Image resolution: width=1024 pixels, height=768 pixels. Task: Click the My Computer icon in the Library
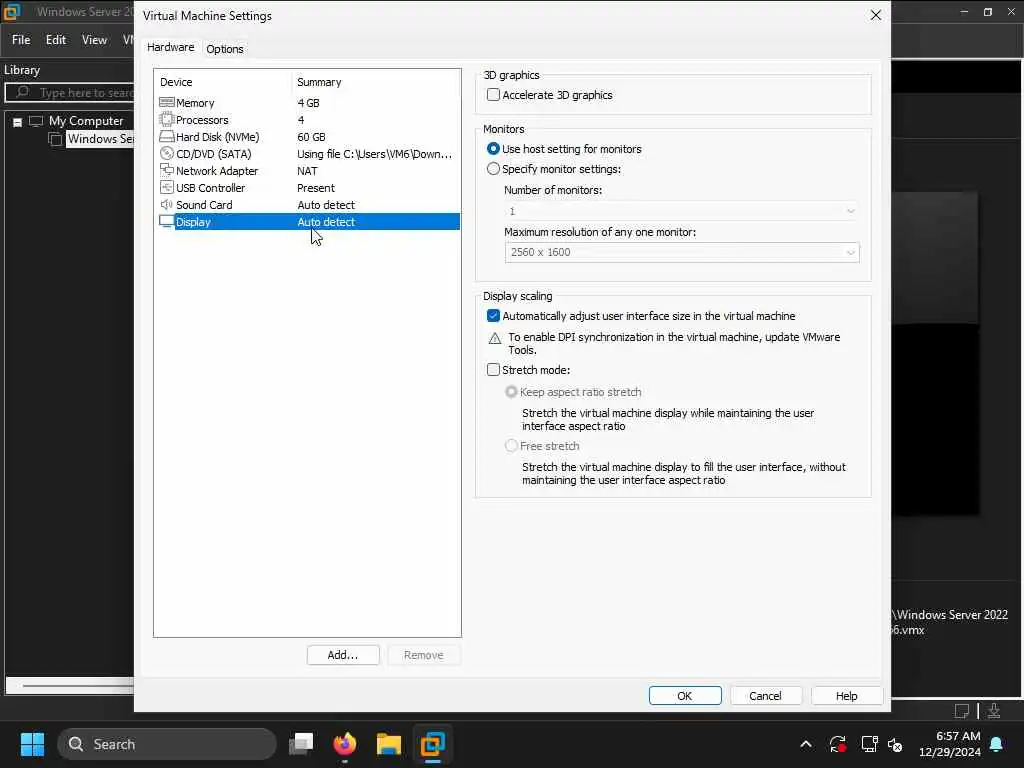pos(36,121)
